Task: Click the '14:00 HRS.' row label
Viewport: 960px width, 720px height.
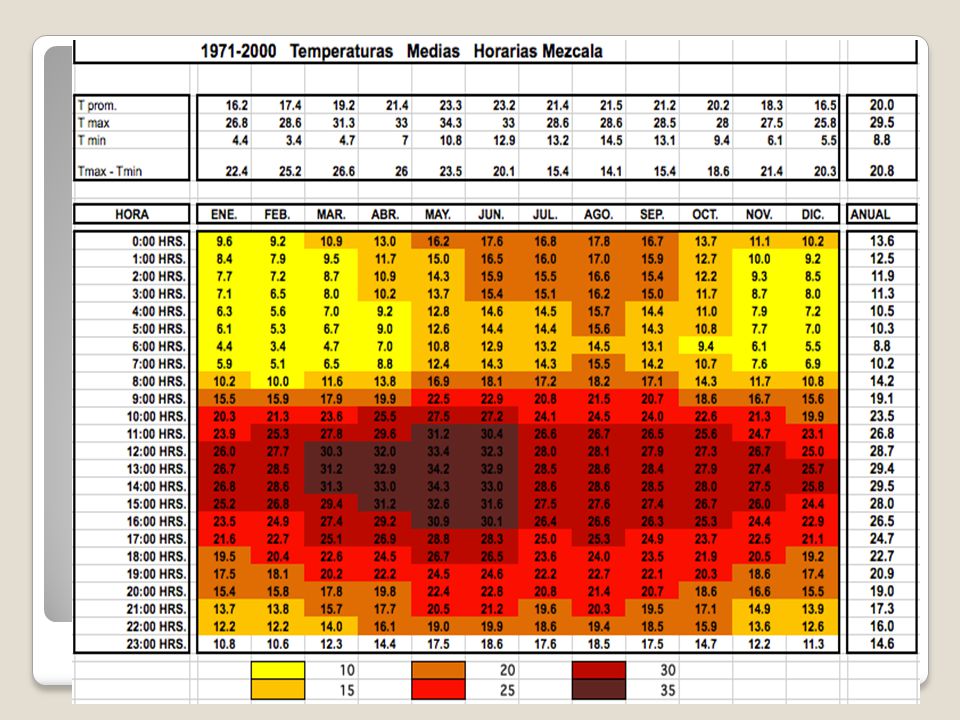Action: click(156, 486)
